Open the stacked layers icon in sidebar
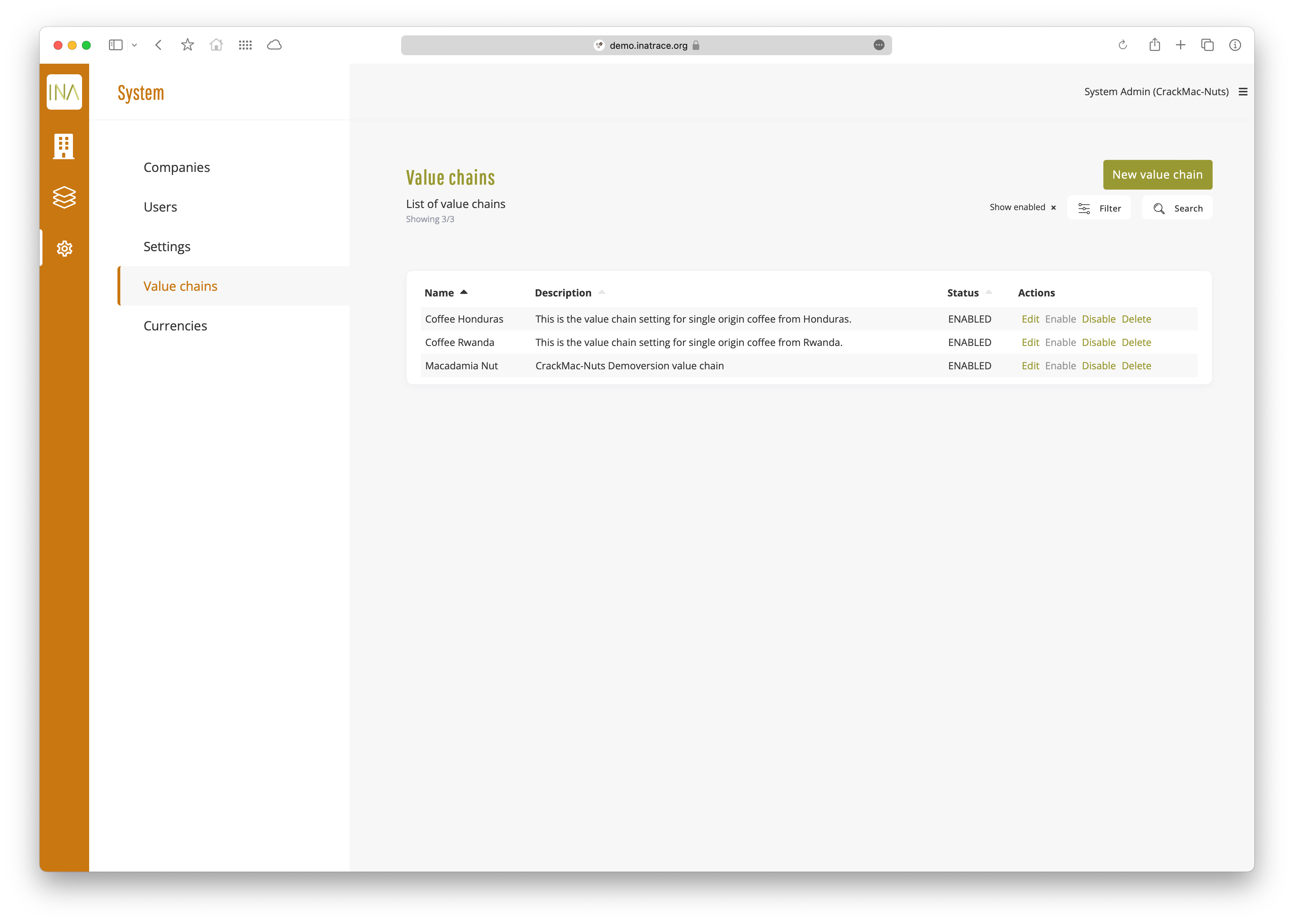The image size is (1294, 924). point(64,197)
